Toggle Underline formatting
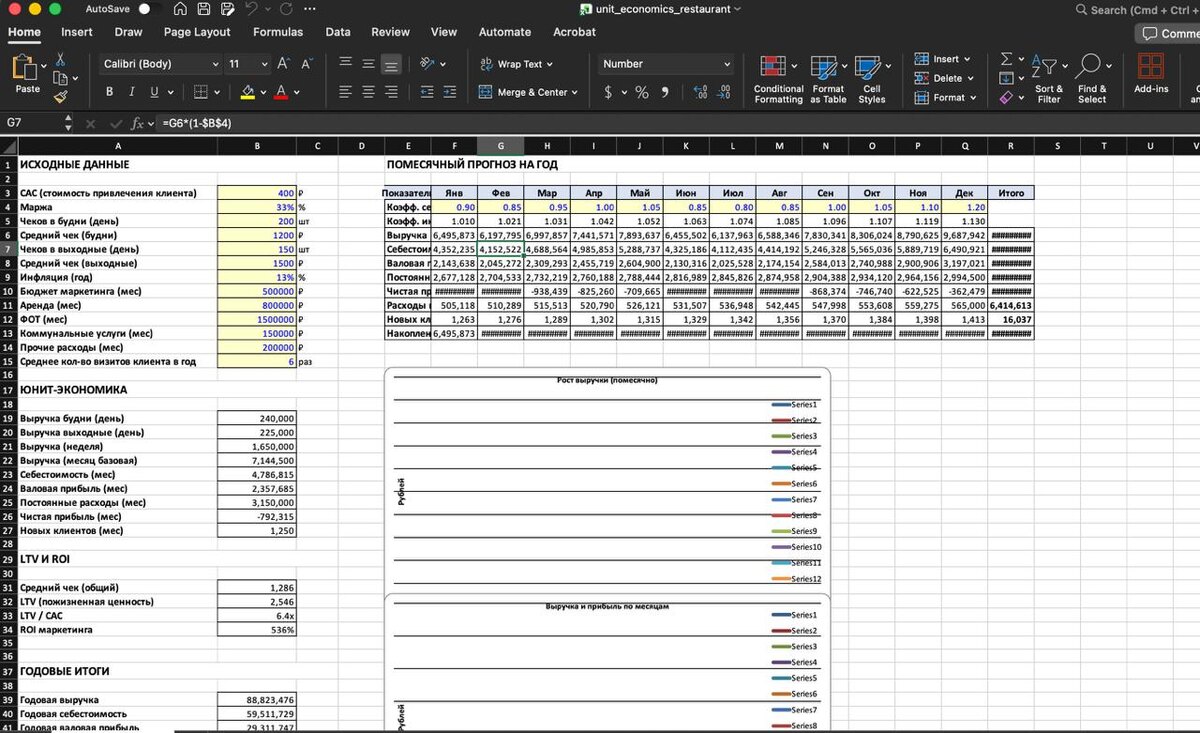 coord(154,92)
